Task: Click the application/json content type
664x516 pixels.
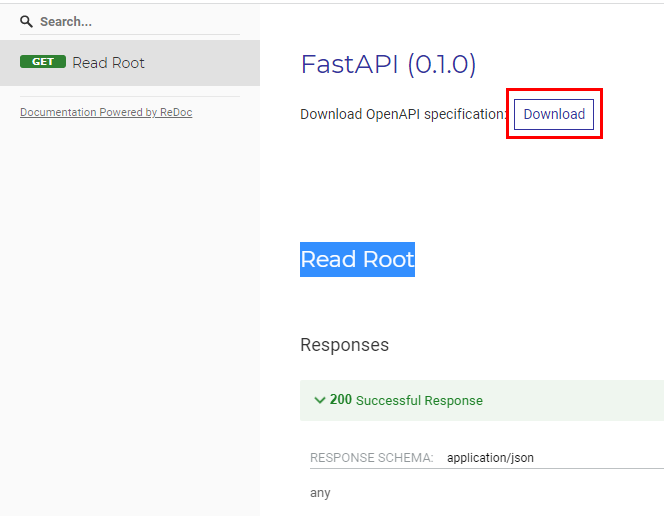Action: [490, 458]
